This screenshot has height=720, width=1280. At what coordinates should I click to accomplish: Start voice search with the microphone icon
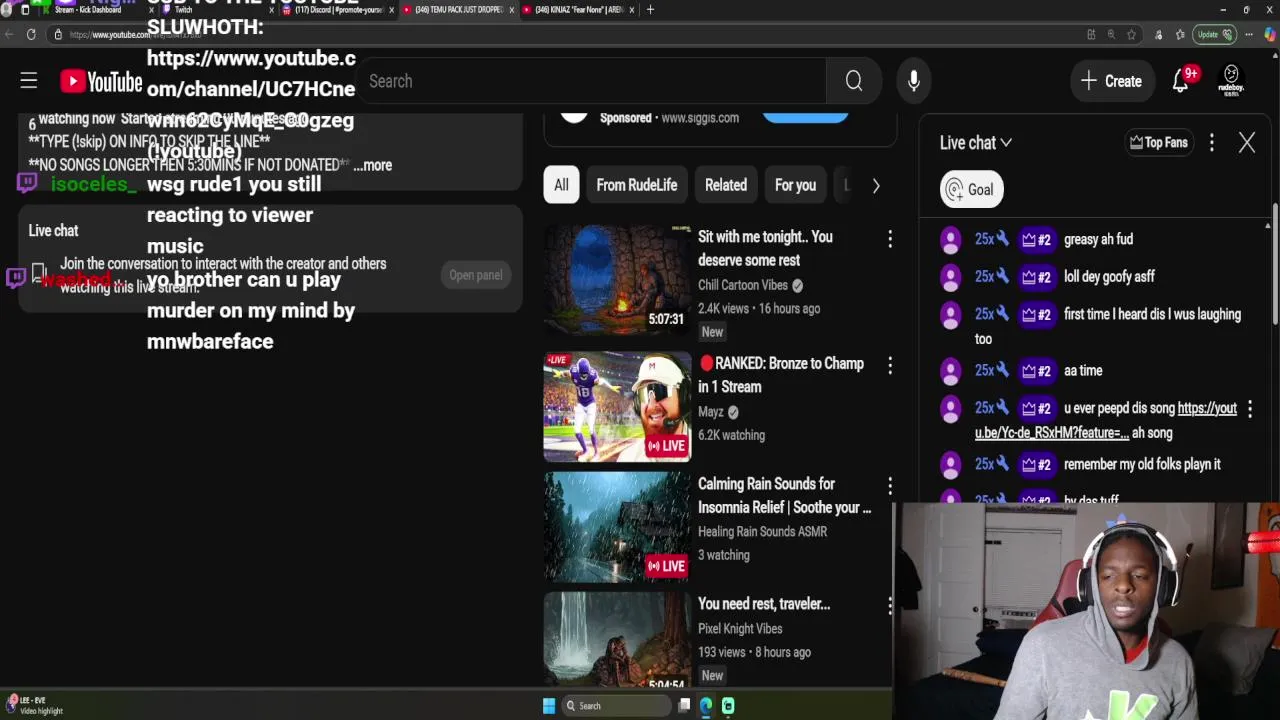(914, 81)
